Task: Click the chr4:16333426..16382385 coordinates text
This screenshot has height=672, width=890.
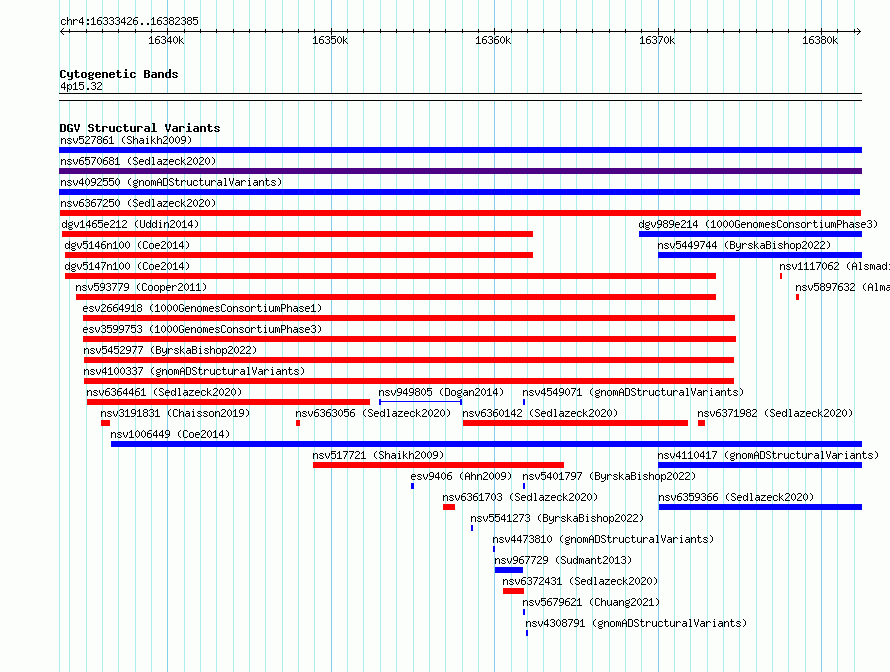Action: (129, 21)
